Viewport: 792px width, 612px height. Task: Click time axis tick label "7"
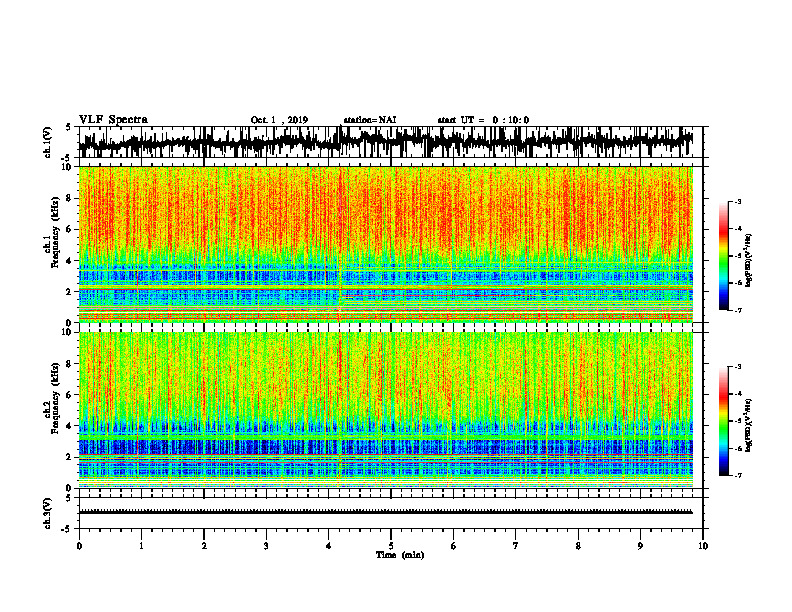[516, 546]
